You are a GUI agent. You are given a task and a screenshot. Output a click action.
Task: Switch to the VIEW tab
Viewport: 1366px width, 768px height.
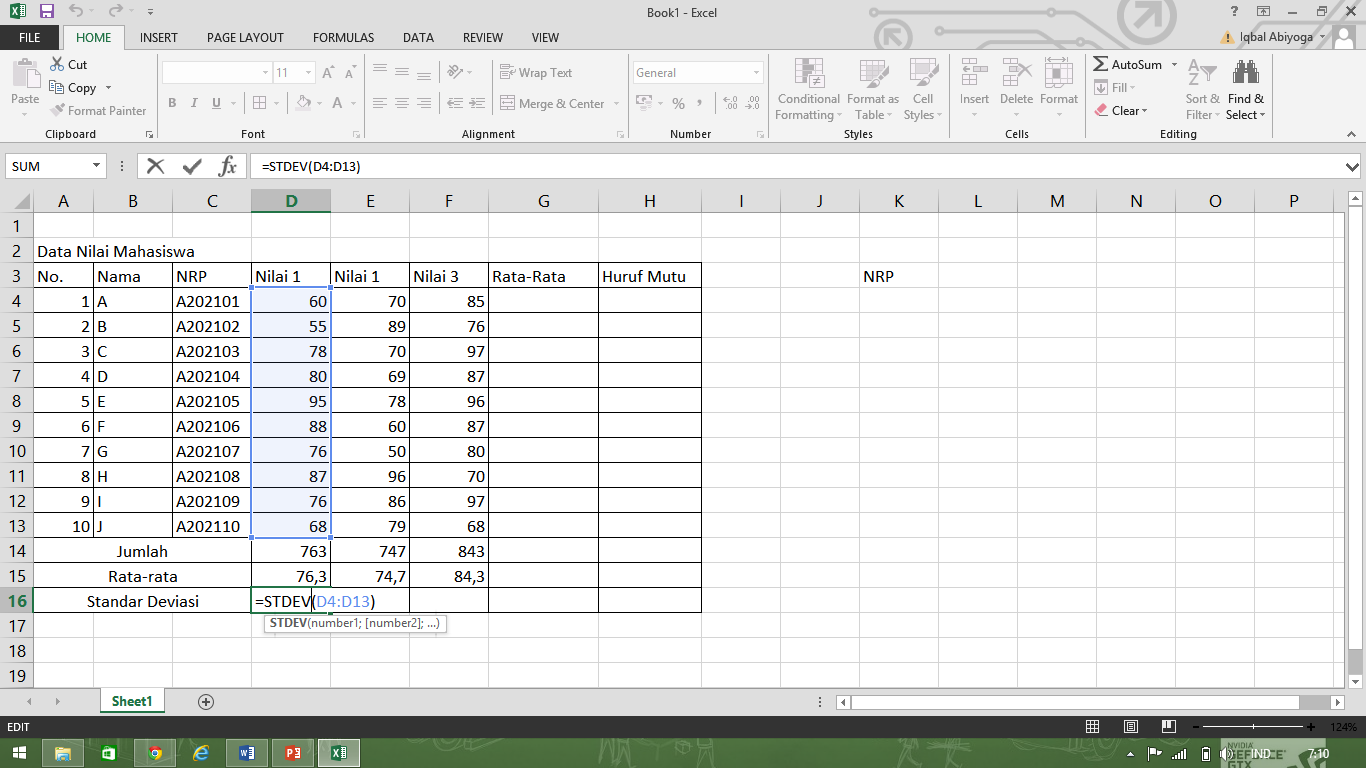pyautogui.click(x=545, y=37)
